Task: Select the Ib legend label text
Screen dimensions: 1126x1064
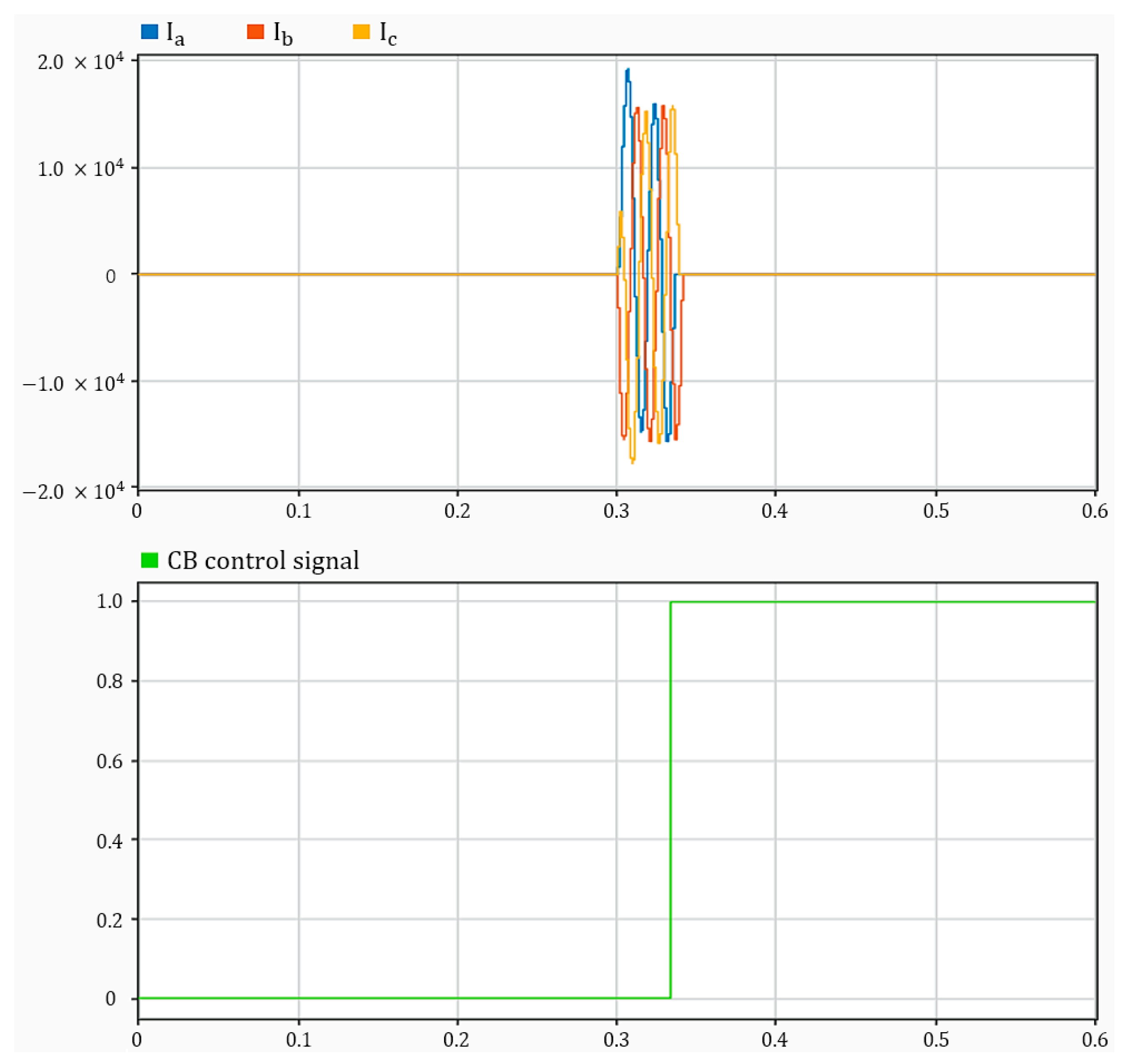Action: pos(282,34)
